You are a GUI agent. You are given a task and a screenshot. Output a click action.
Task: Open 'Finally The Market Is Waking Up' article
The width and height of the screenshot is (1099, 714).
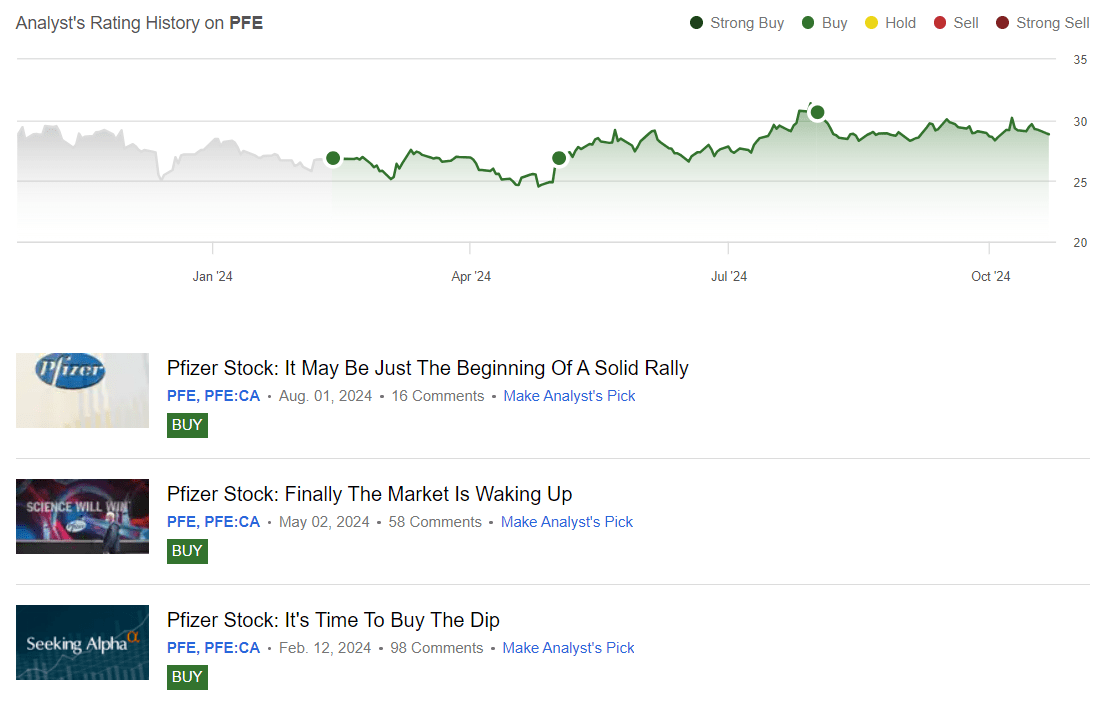pyautogui.click(x=369, y=494)
